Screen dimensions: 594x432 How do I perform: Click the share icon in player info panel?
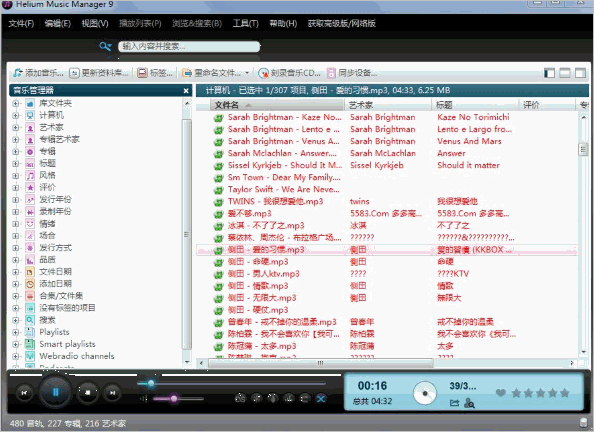454,403
